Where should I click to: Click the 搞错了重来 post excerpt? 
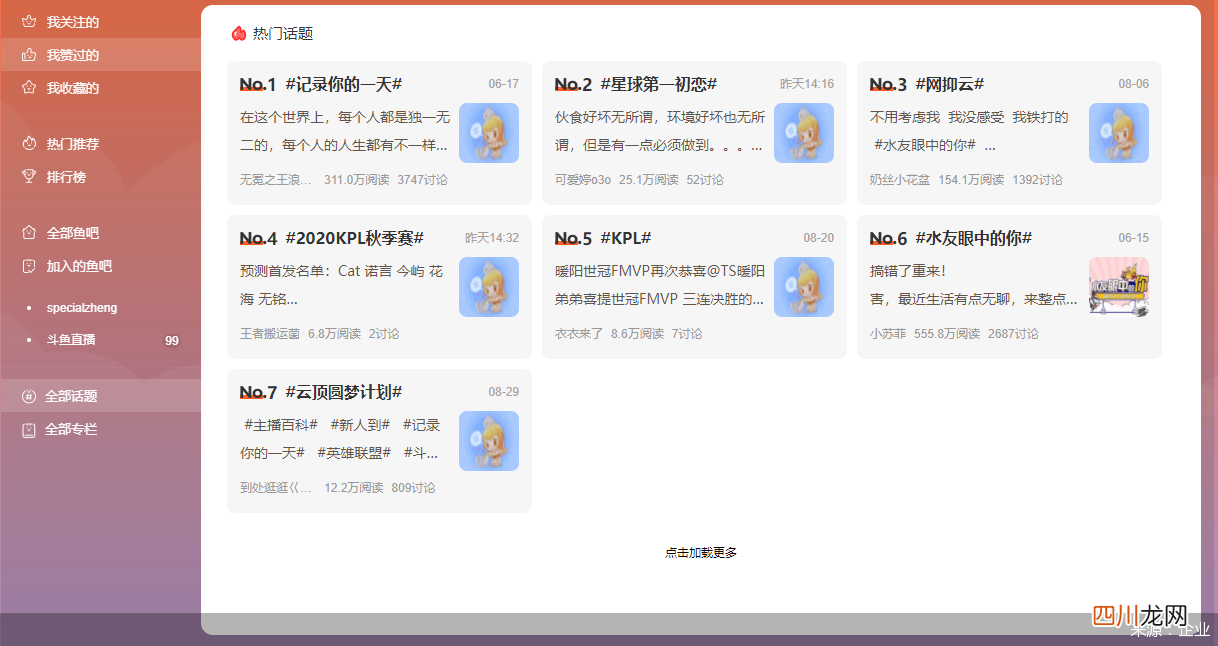(974, 284)
